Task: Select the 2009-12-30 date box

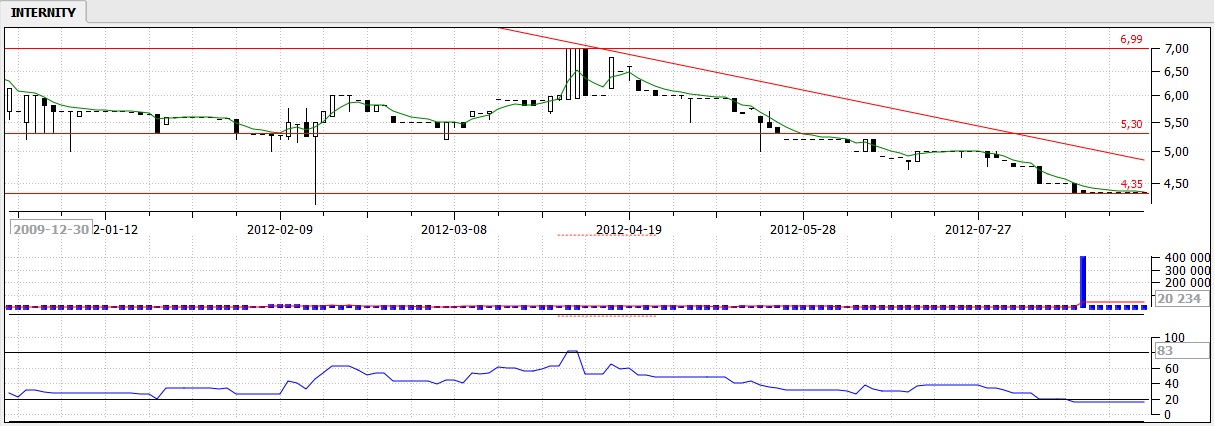Action: [50, 228]
